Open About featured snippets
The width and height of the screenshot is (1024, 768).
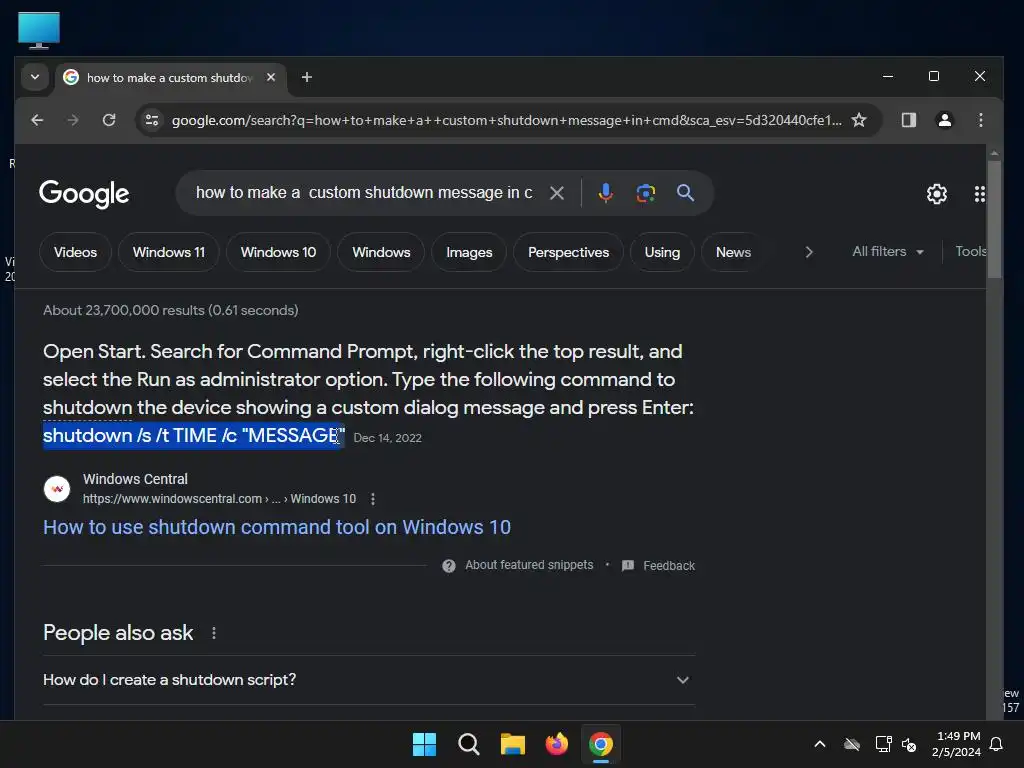[529, 565]
